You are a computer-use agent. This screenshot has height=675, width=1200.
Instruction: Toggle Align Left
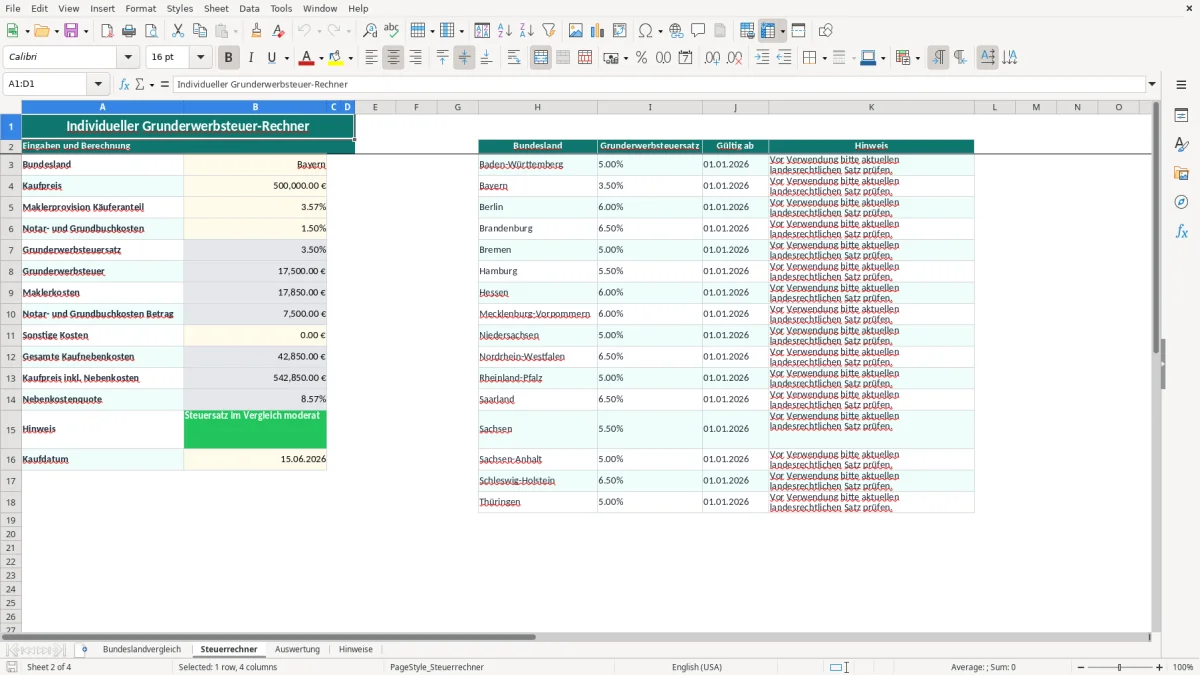pyautogui.click(x=371, y=58)
